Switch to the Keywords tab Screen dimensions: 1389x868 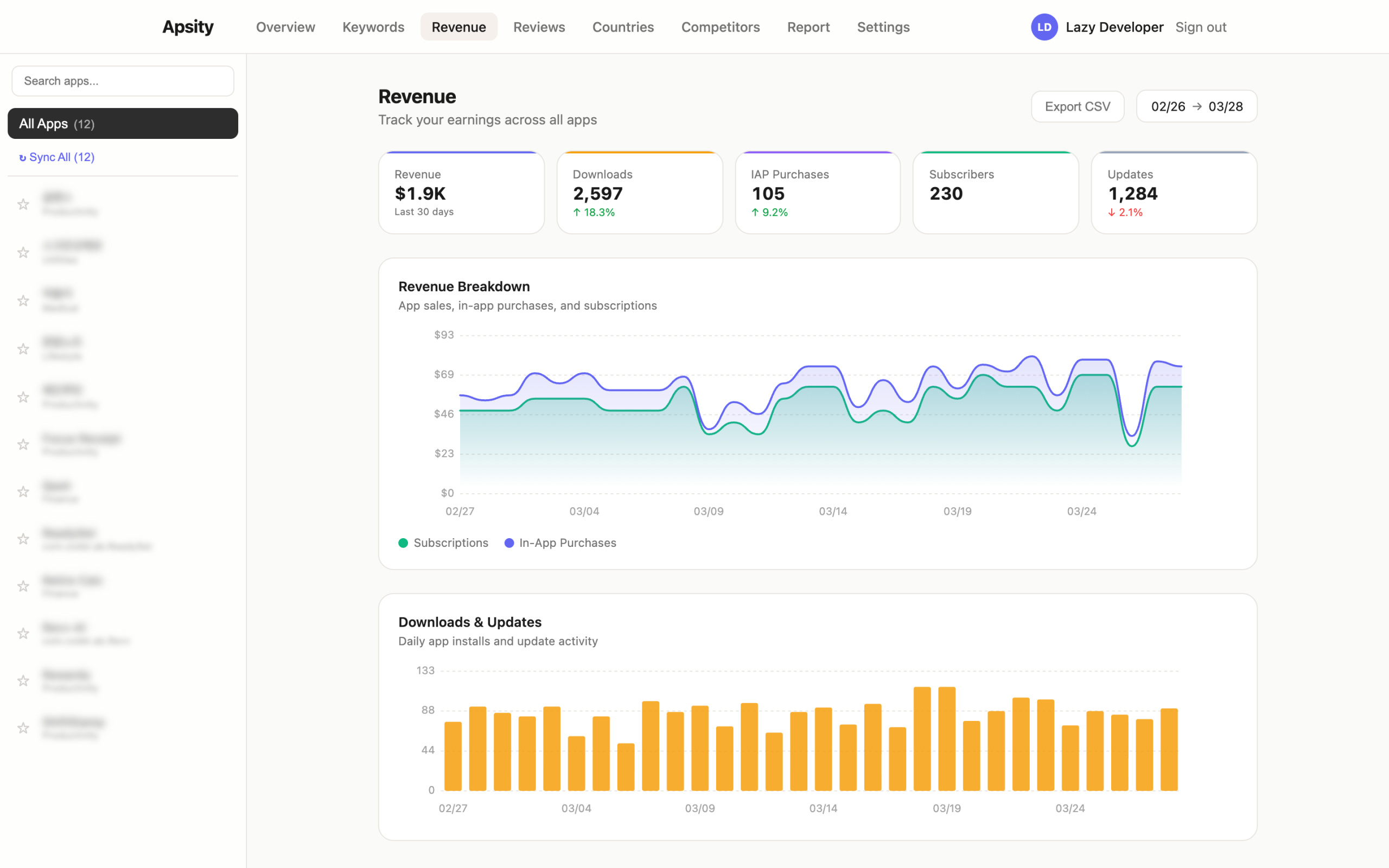(373, 27)
